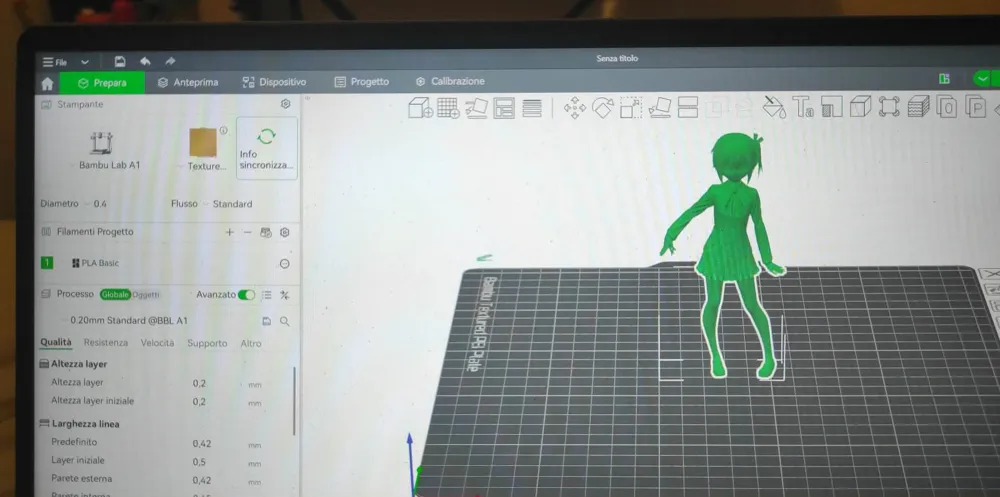Click the save project icon
Screen dimensions: 1000x497
coord(120,61)
